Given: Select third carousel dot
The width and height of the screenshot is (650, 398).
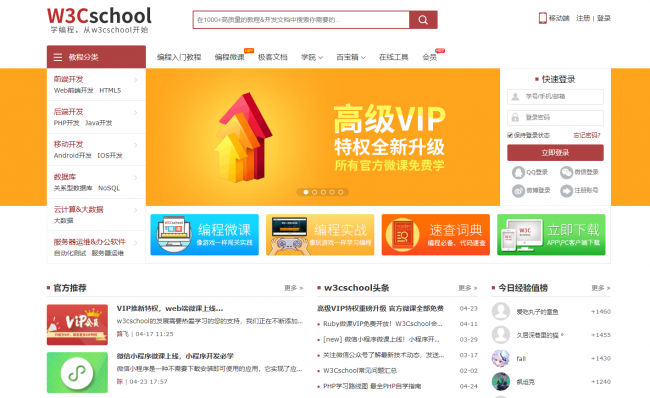Looking at the screenshot, I should click(323, 192).
